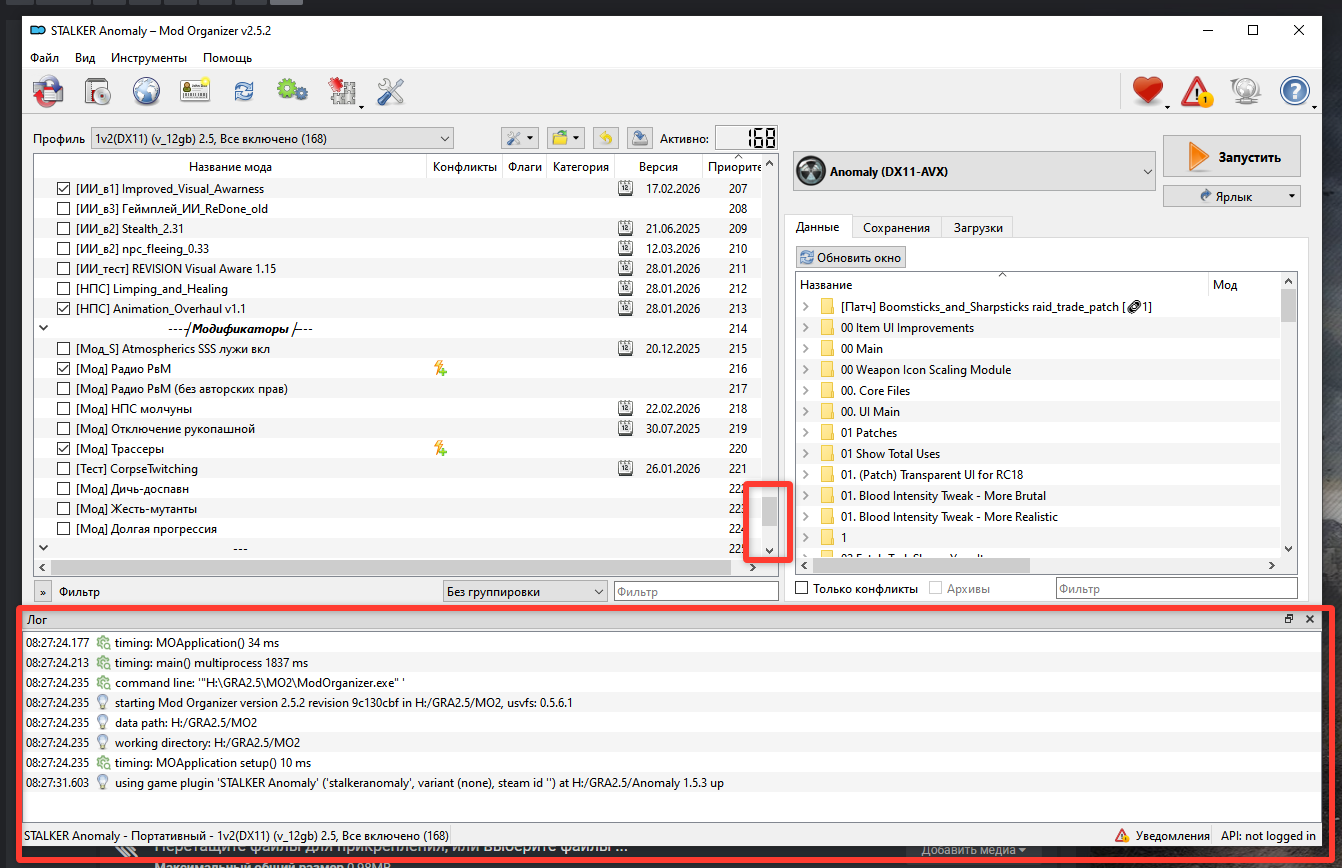
Task: Open the Помощь menu
Action: tap(227, 58)
